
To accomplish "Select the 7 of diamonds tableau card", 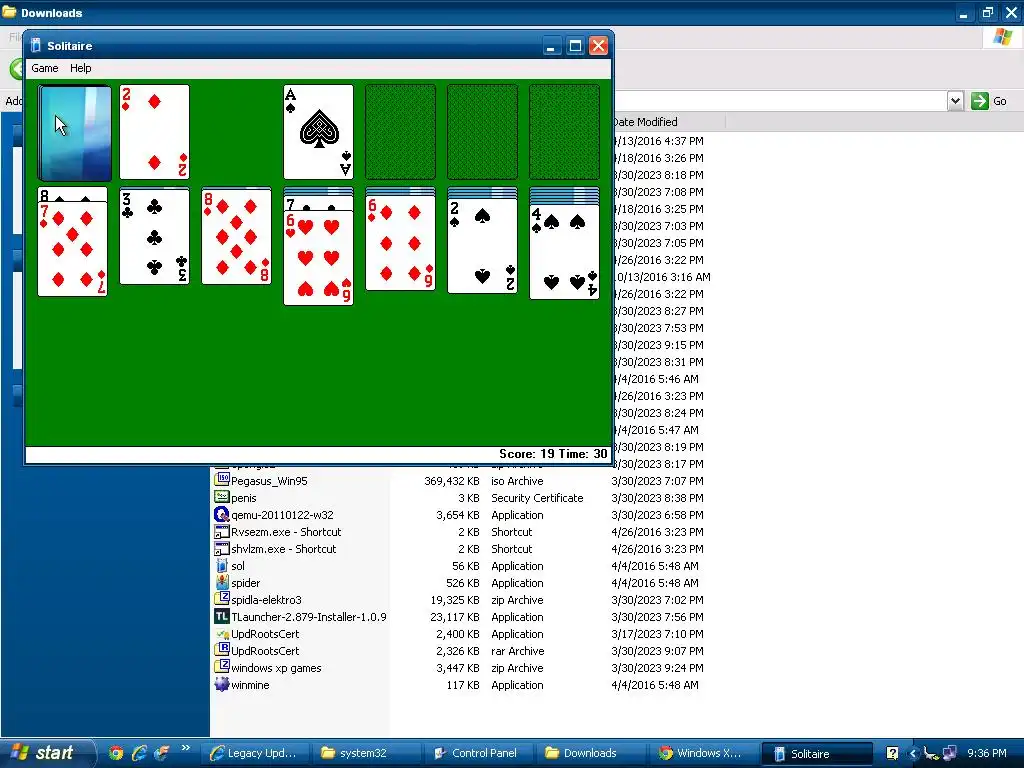I will click(x=72, y=249).
